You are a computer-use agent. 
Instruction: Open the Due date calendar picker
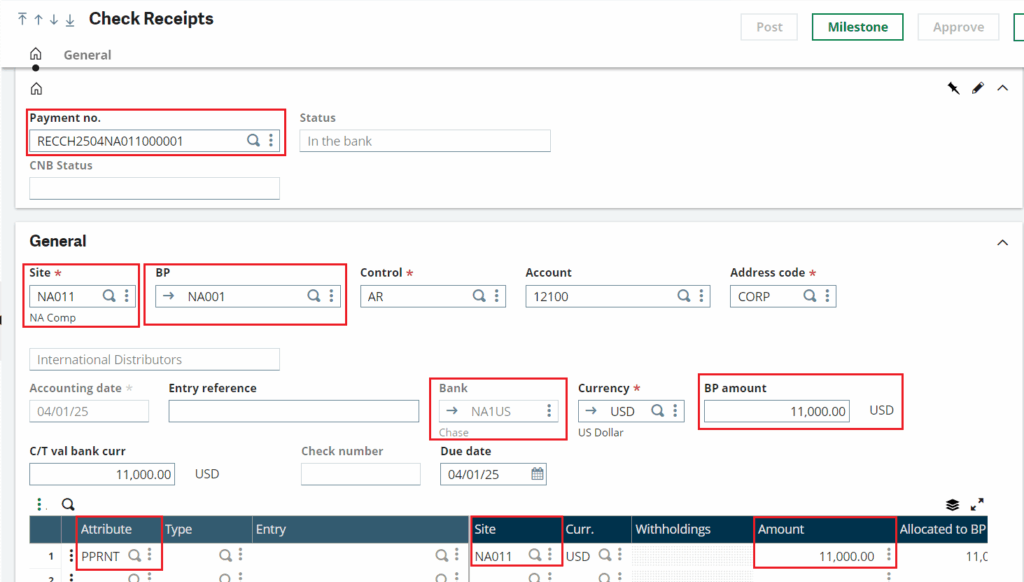[537, 474]
